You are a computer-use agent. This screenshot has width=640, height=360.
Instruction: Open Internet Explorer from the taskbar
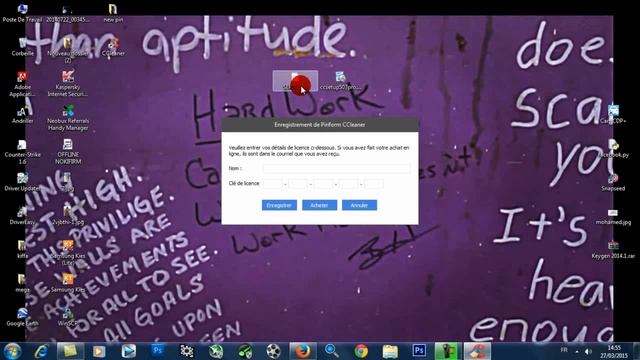(41, 351)
